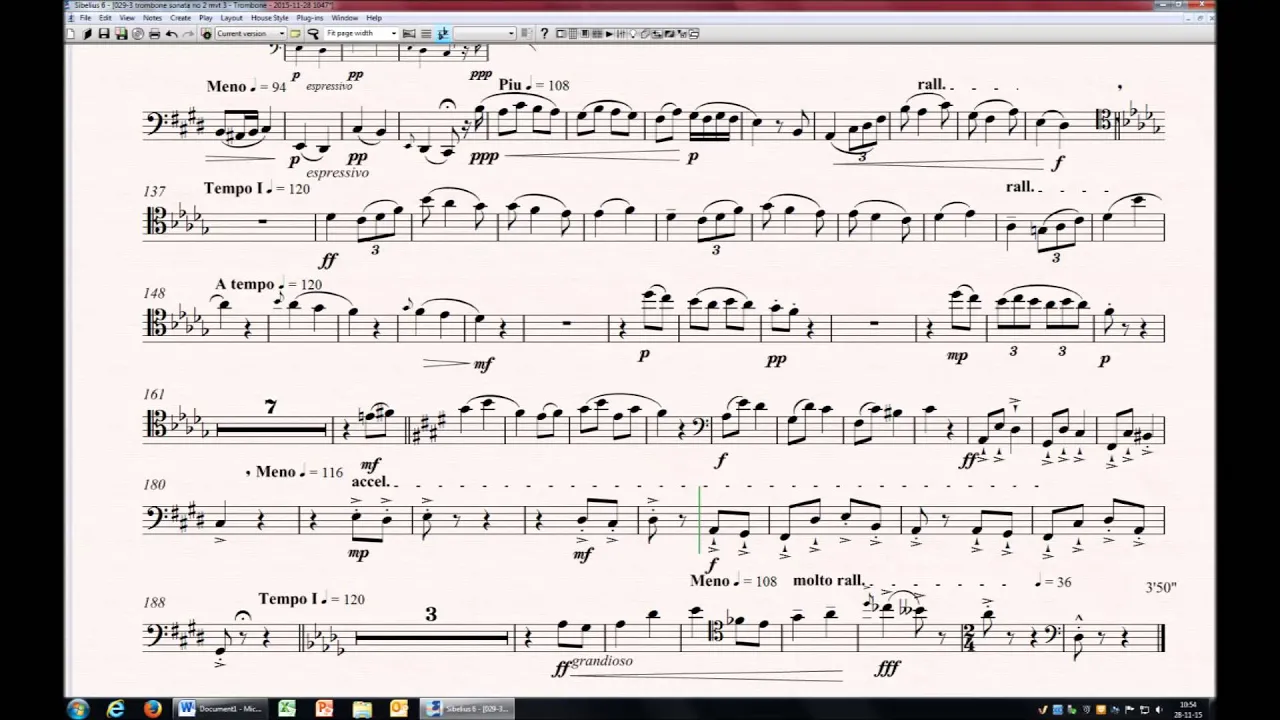Viewport: 1280px width, 720px height.
Task: Open the Create menu
Action: tap(180, 18)
